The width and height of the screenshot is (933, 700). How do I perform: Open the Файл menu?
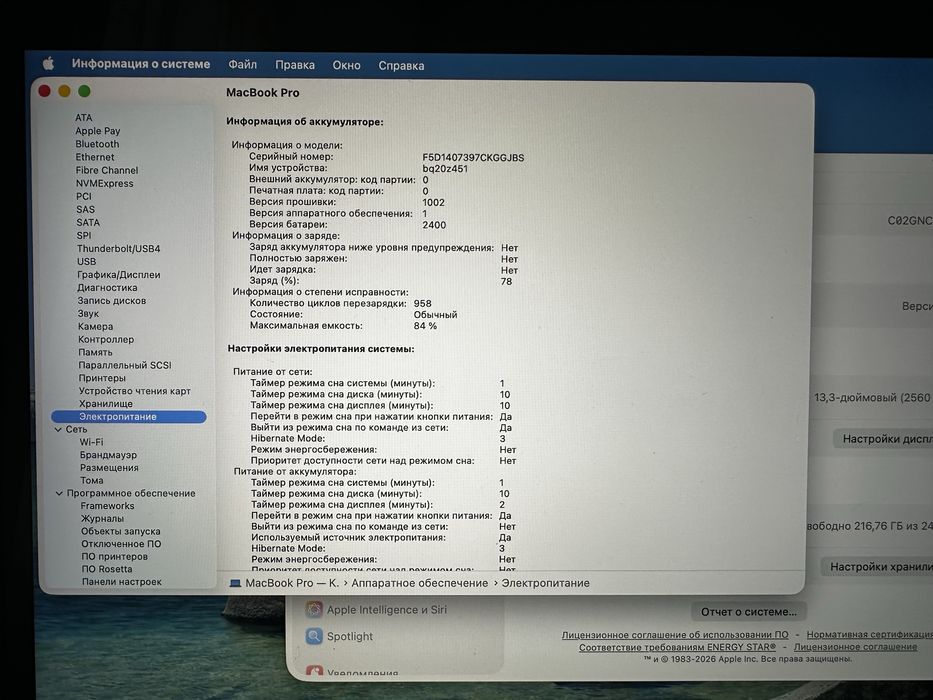pyautogui.click(x=243, y=64)
